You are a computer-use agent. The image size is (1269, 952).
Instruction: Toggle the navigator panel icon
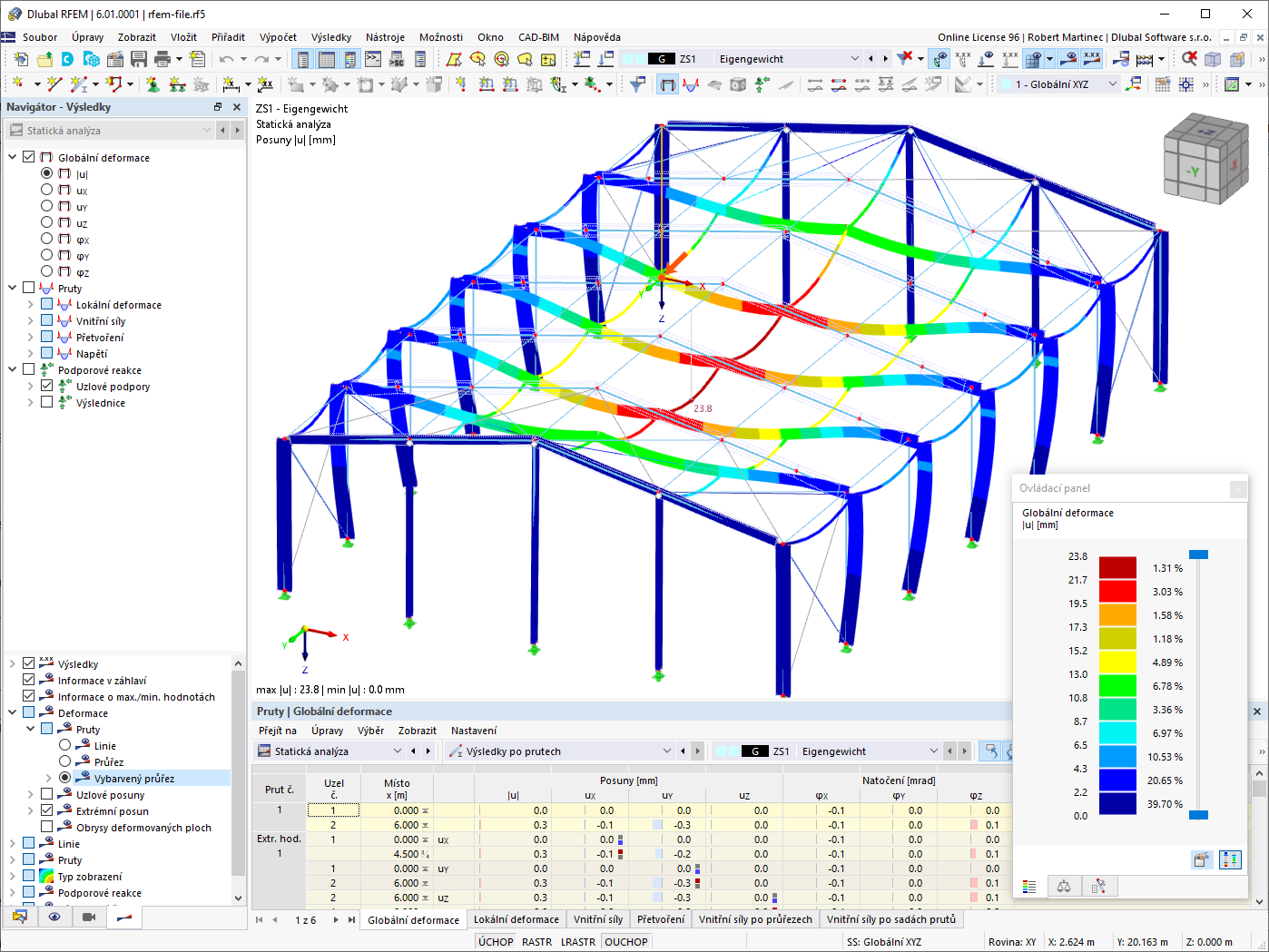tap(302, 59)
